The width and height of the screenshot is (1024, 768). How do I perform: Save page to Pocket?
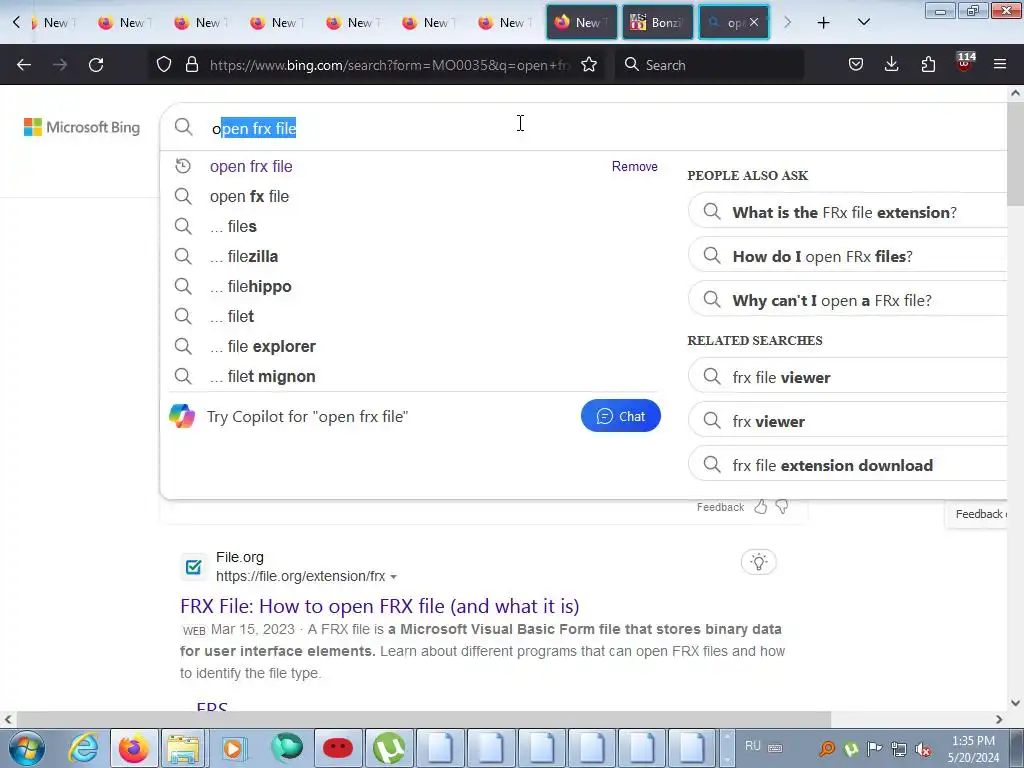pyautogui.click(x=856, y=65)
